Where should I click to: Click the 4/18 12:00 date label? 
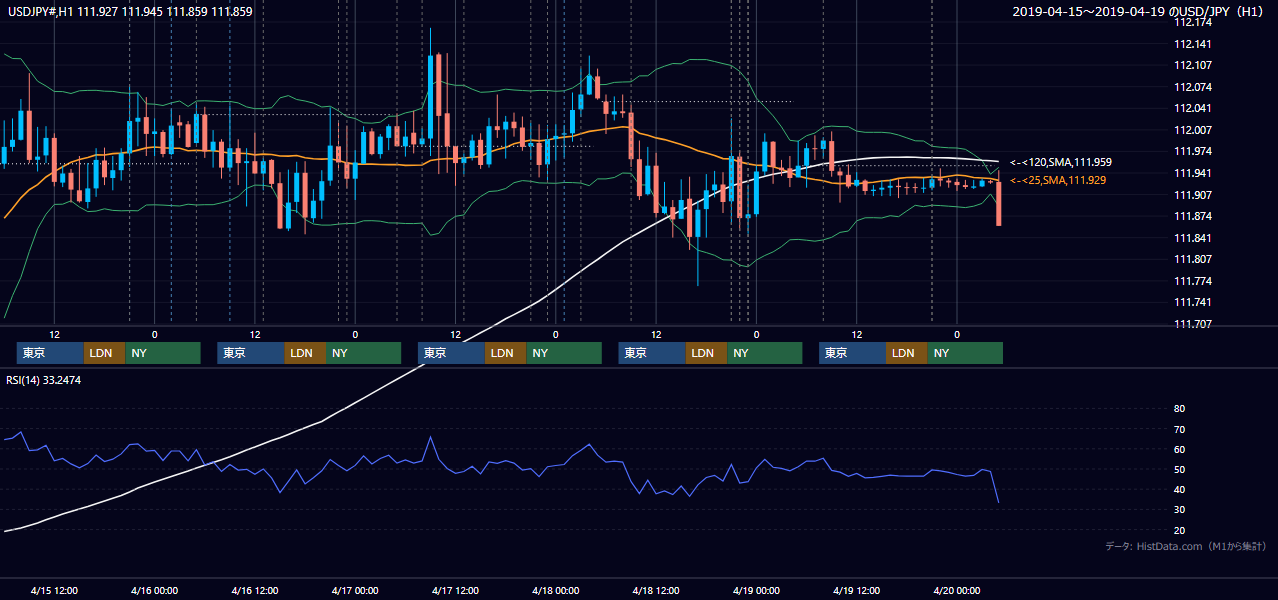(x=656, y=590)
